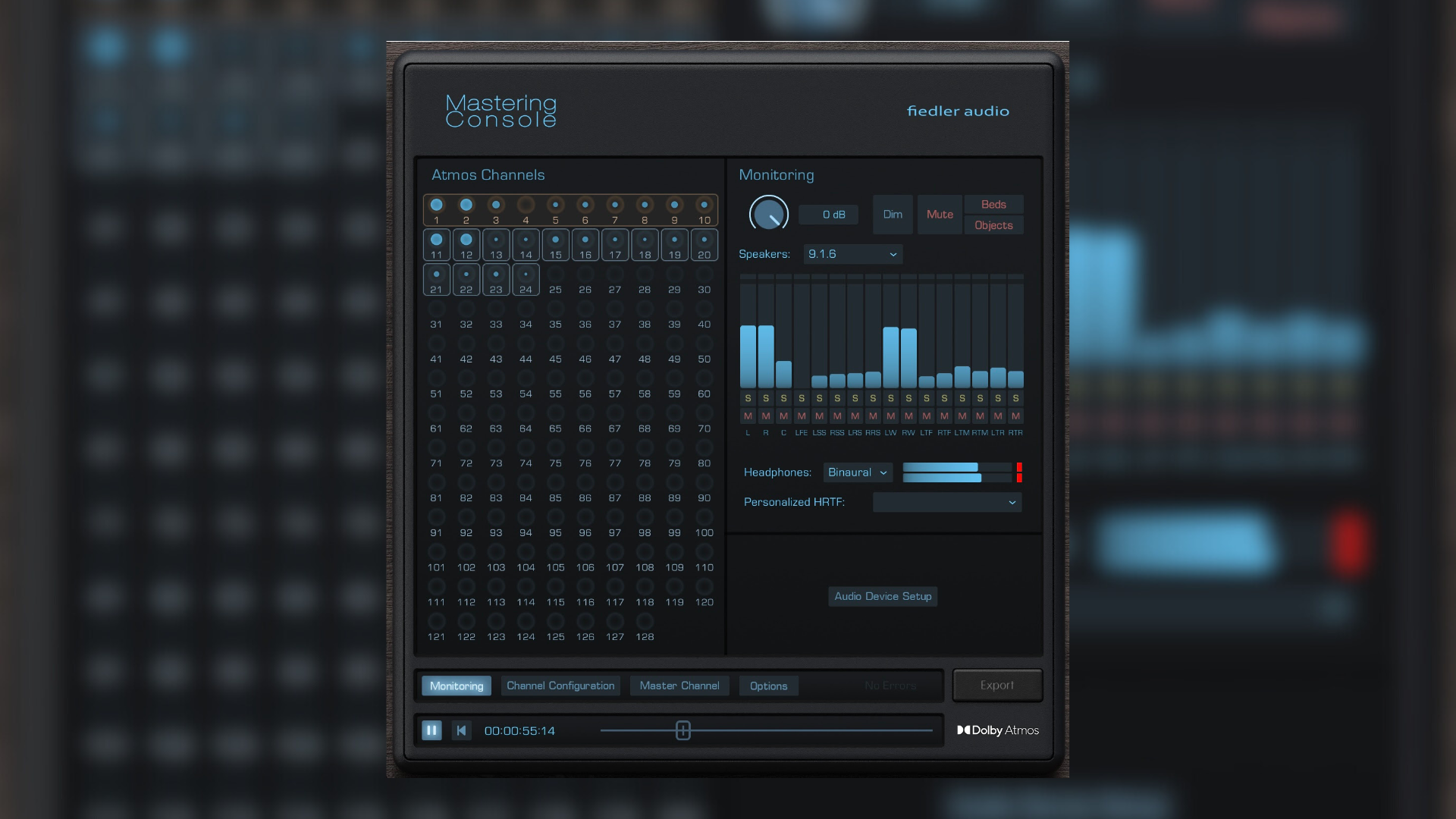This screenshot has height=819, width=1456.
Task: Open the Speakers 9.1.6 dropdown
Action: coord(852,254)
